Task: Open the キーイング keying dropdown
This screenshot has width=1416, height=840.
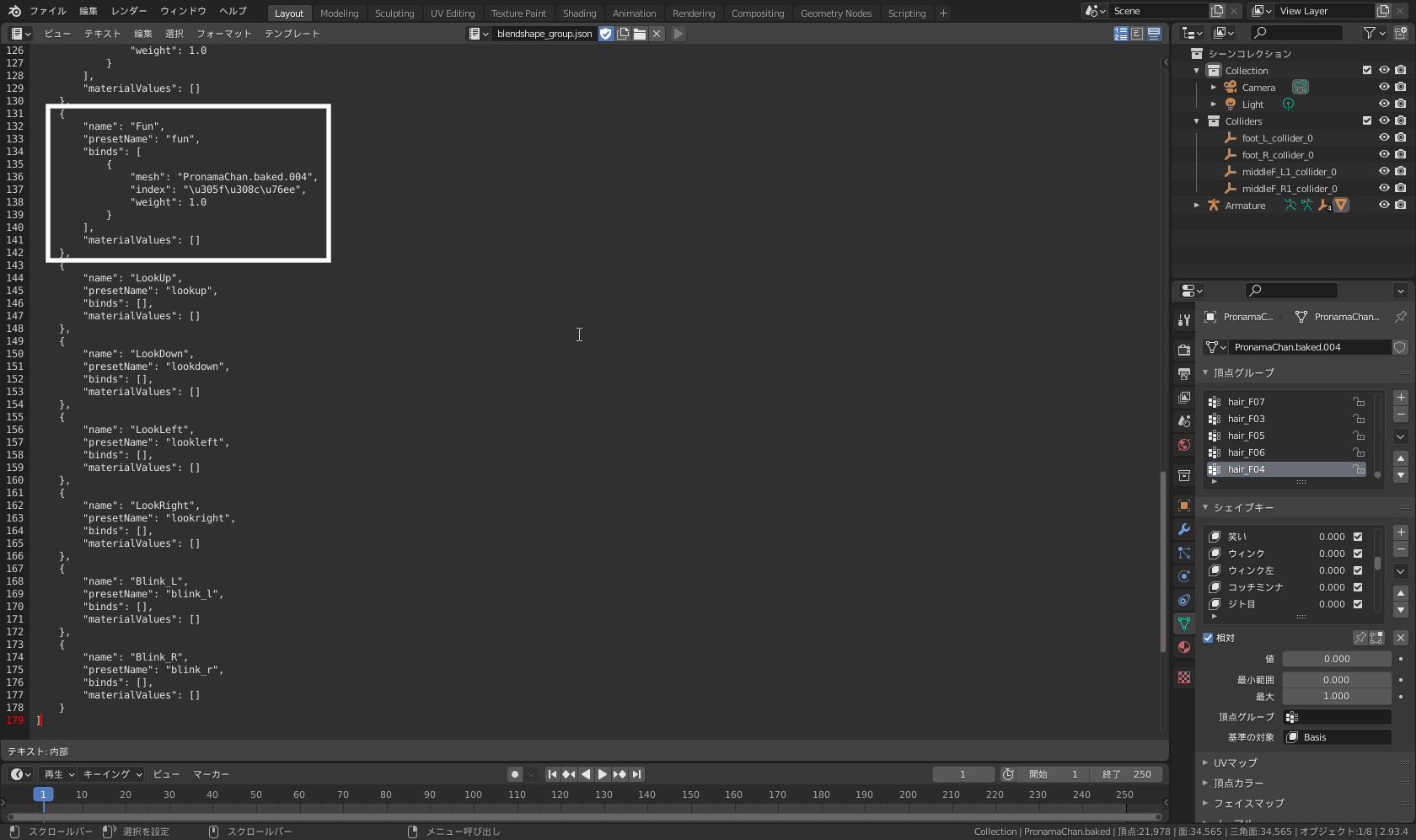Action: (112, 774)
